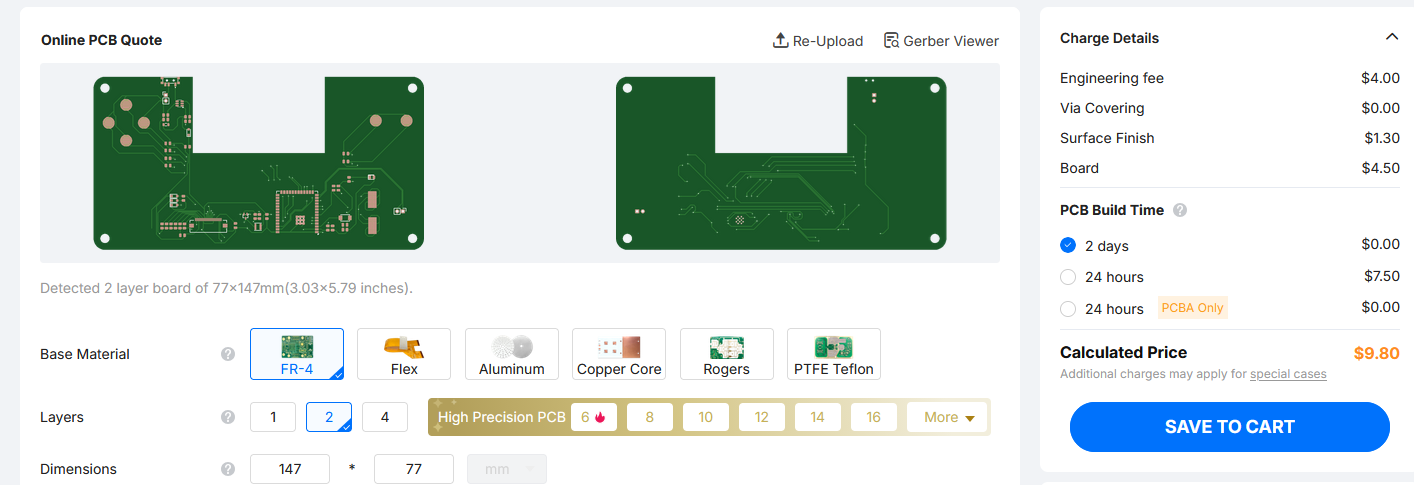Choose 6 layer High Precision PCB

point(594,417)
